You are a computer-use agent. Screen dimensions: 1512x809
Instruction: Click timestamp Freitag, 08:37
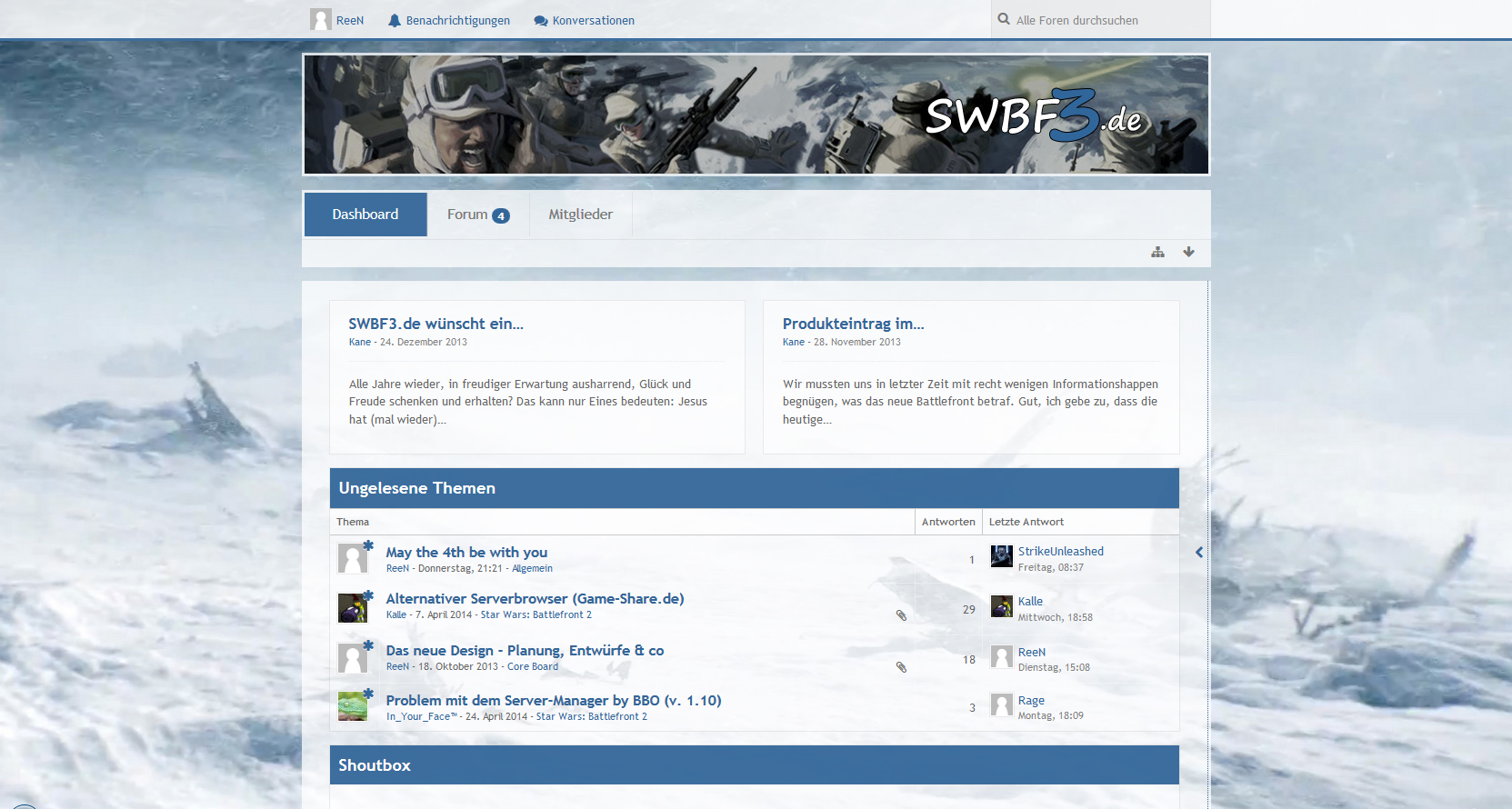[1051, 568]
